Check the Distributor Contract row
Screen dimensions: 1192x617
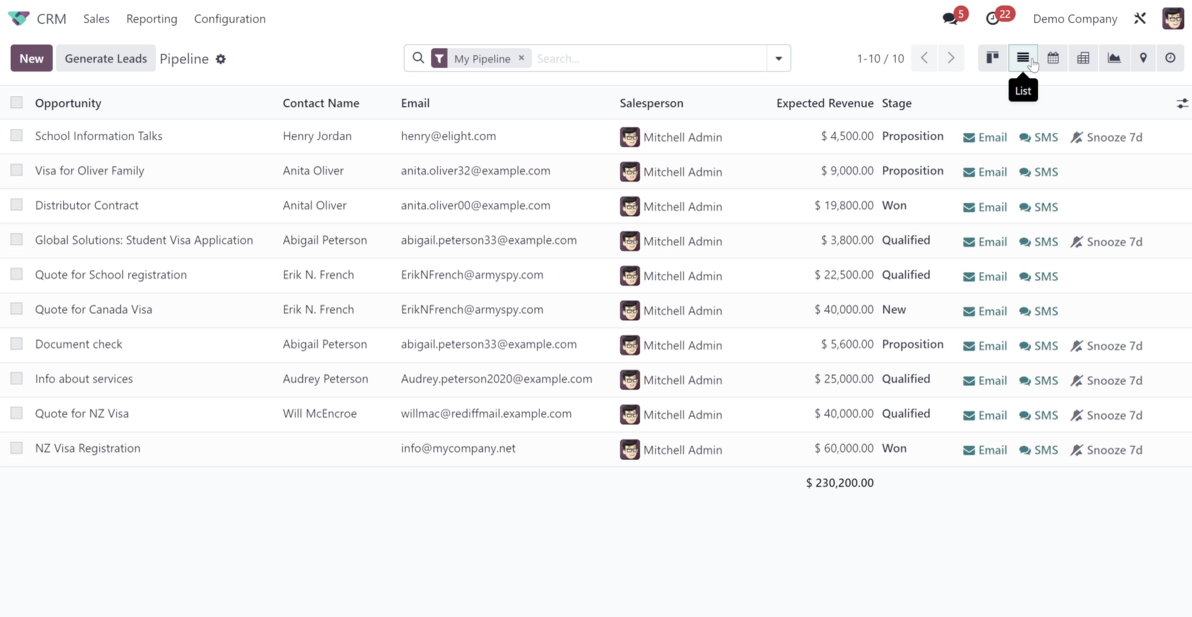(x=17, y=204)
